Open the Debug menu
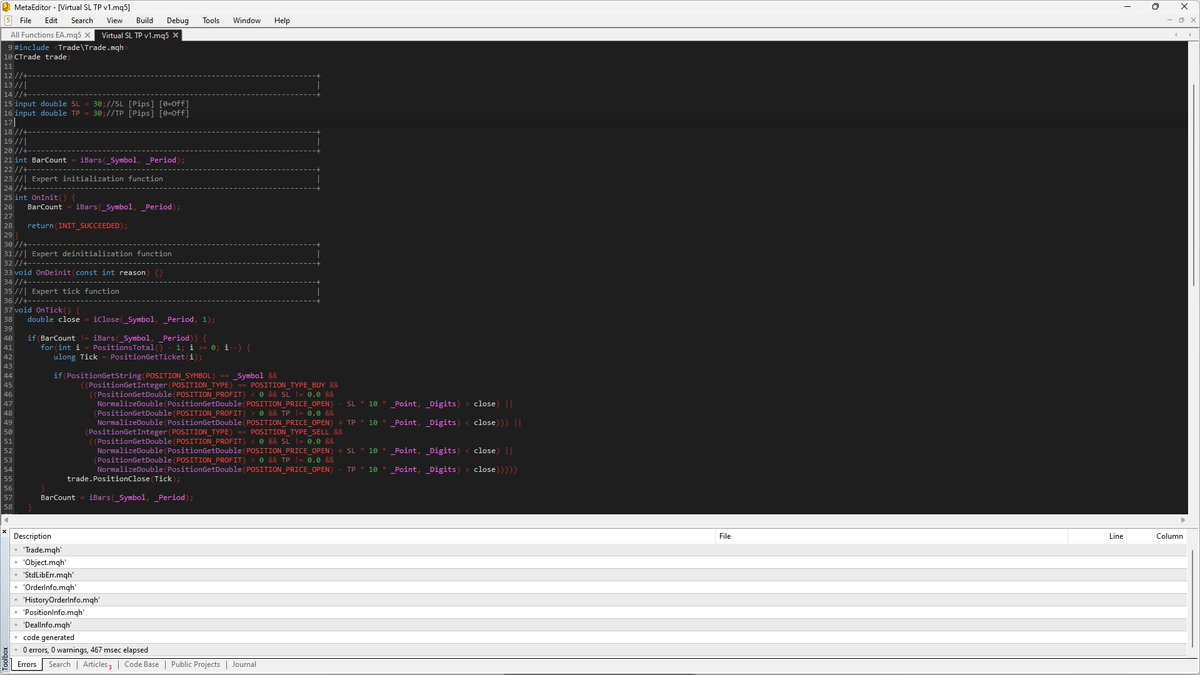 coord(177,20)
